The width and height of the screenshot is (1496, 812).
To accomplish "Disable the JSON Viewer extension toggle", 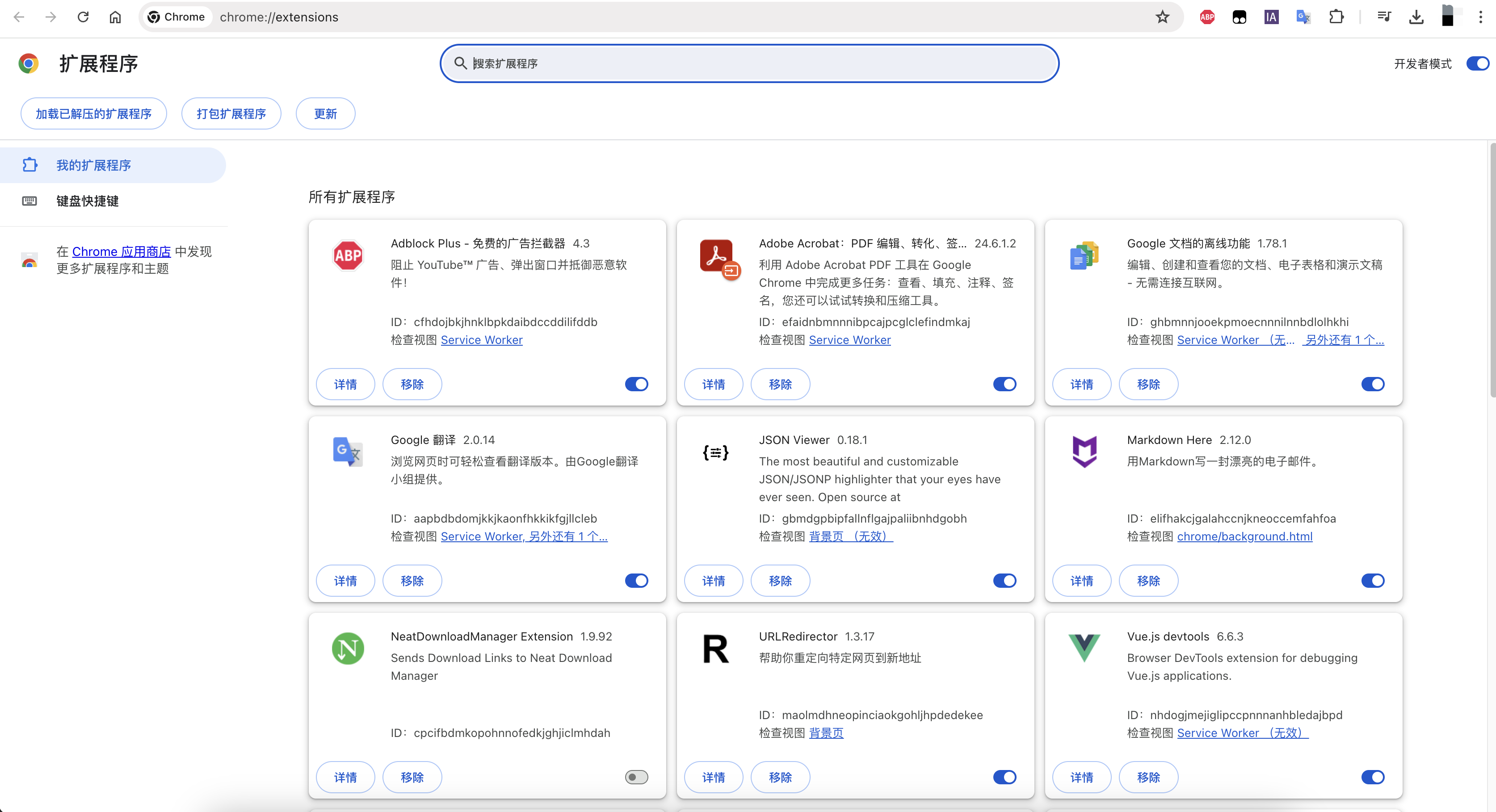I will 1004,580.
